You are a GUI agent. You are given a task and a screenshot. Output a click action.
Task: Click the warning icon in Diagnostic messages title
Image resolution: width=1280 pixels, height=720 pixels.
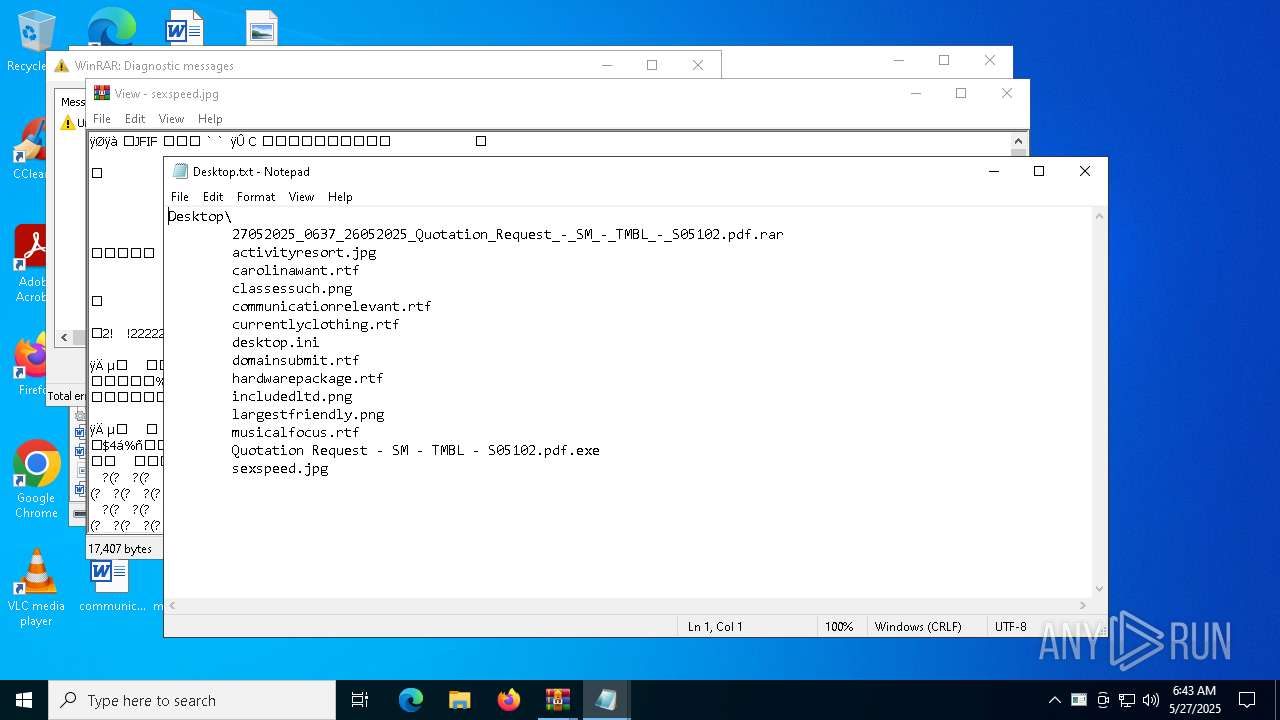(x=62, y=66)
